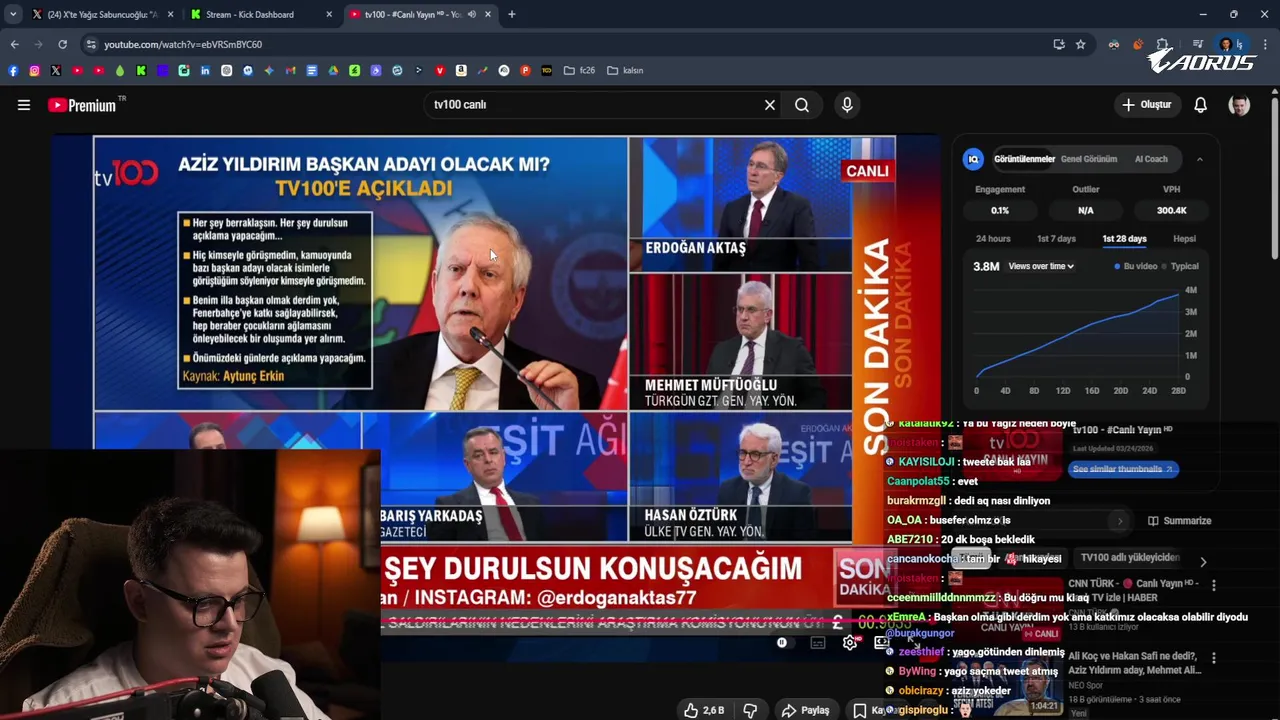Image resolution: width=1280 pixels, height=720 pixels.
Task: Toggle the Typical series in the chart legend
Action: pyautogui.click(x=1180, y=267)
